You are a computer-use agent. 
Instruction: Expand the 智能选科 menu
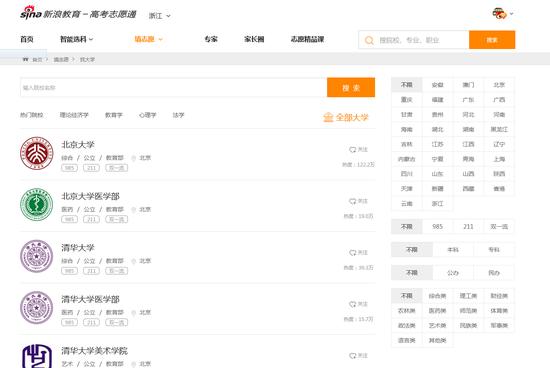(76, 39)
